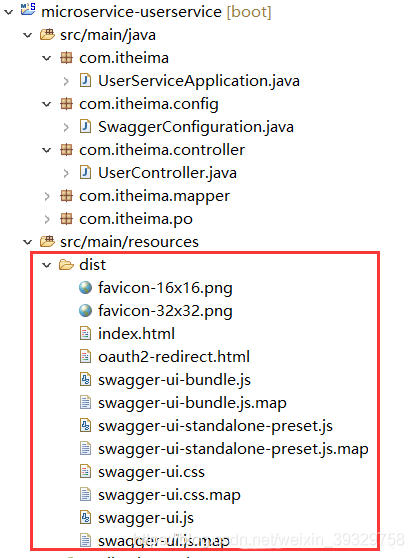Image resolution: width=414 pixels, height=558 pixels.
Task: Click the index.html file icon
Action: (x=85, y=333)
